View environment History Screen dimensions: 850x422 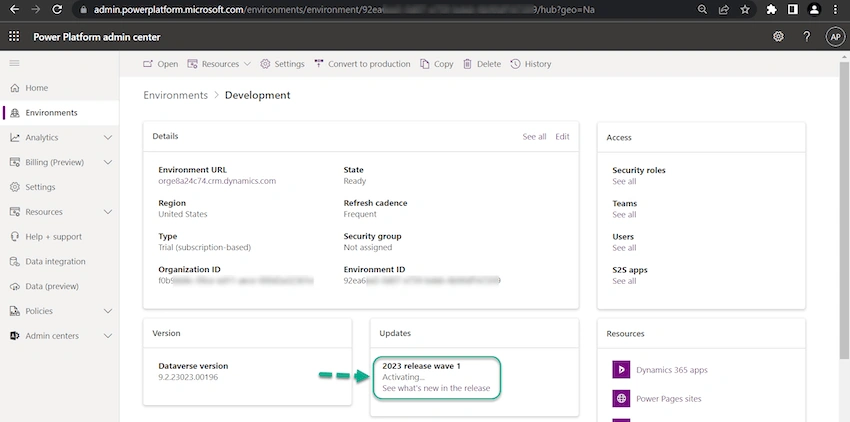click(x=531, y=64)
